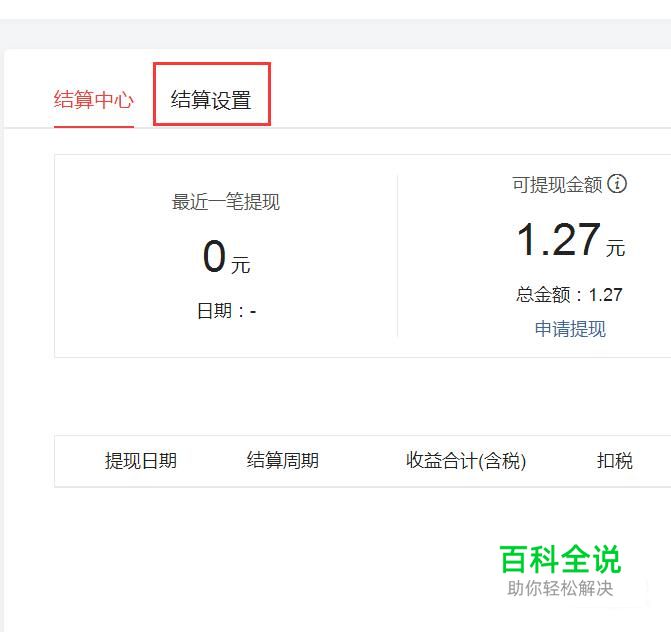Click the 日期：- text
671x632 pixels.
coord(226,311)
